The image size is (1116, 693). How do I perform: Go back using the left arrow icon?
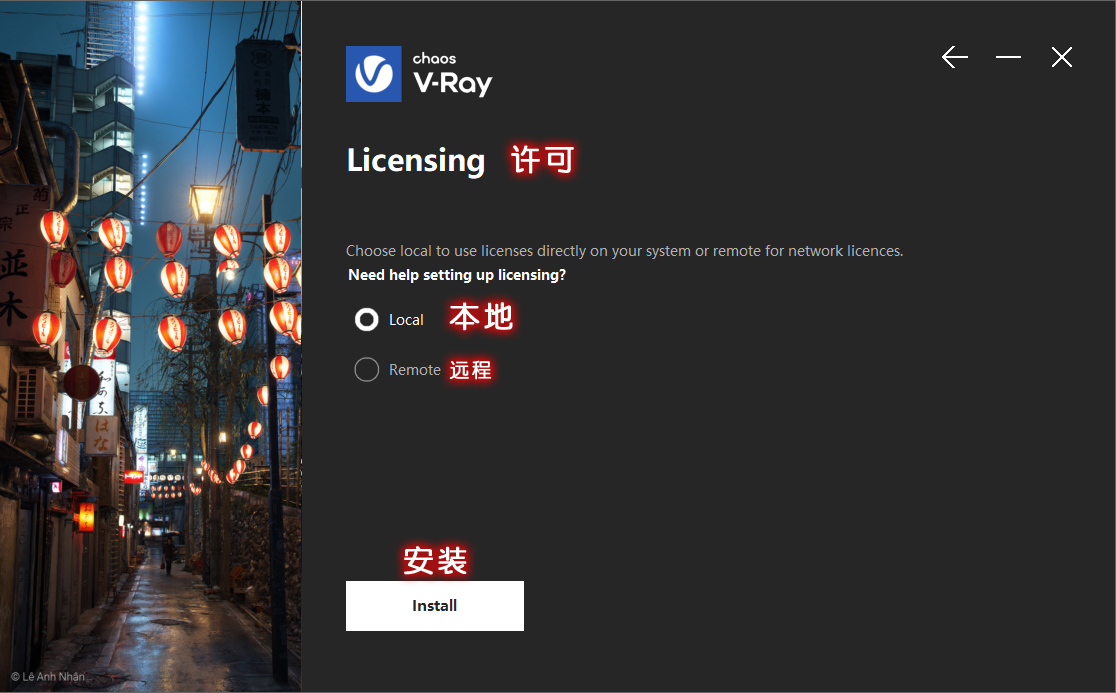954,57
